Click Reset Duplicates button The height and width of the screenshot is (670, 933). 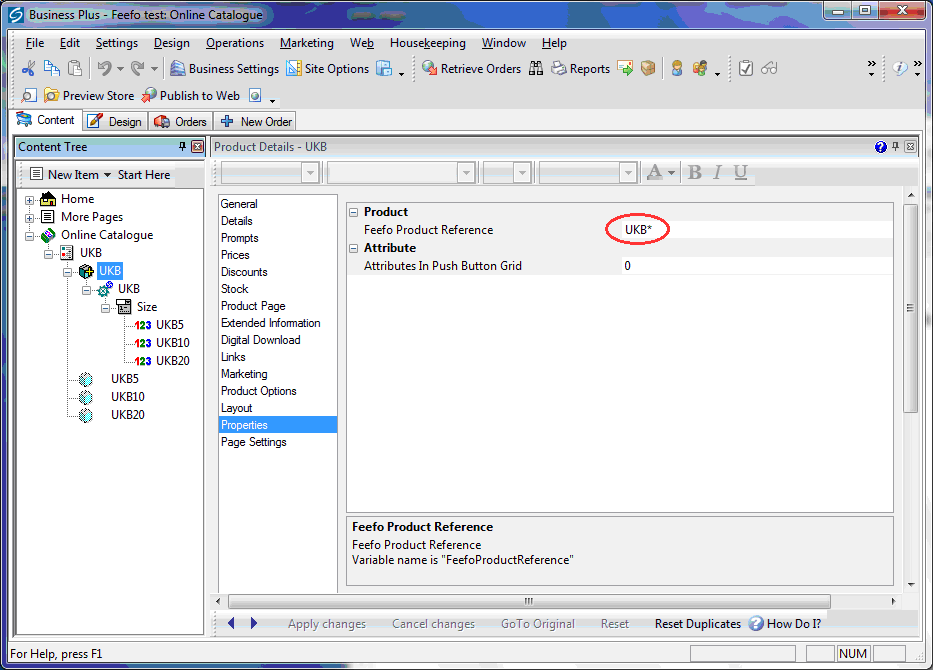(697, 624)
